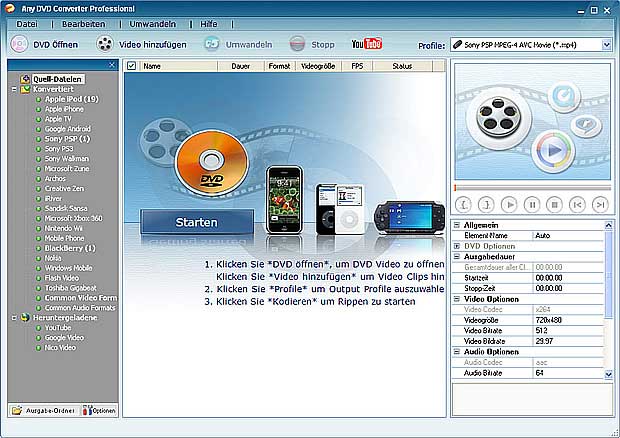Set end mark with right bracket button
The width and height of the screenshot is (620, 438).
tap(486, 204)
